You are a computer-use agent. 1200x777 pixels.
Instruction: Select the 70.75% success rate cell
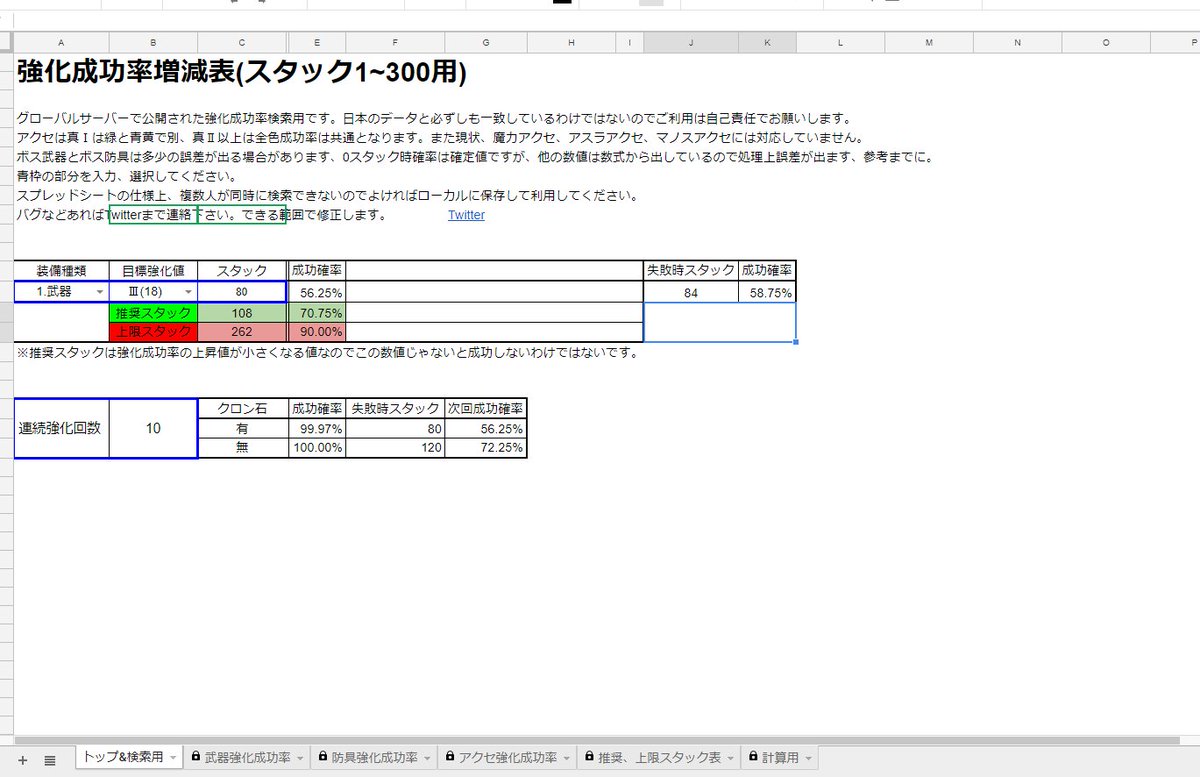click(317, 312)
